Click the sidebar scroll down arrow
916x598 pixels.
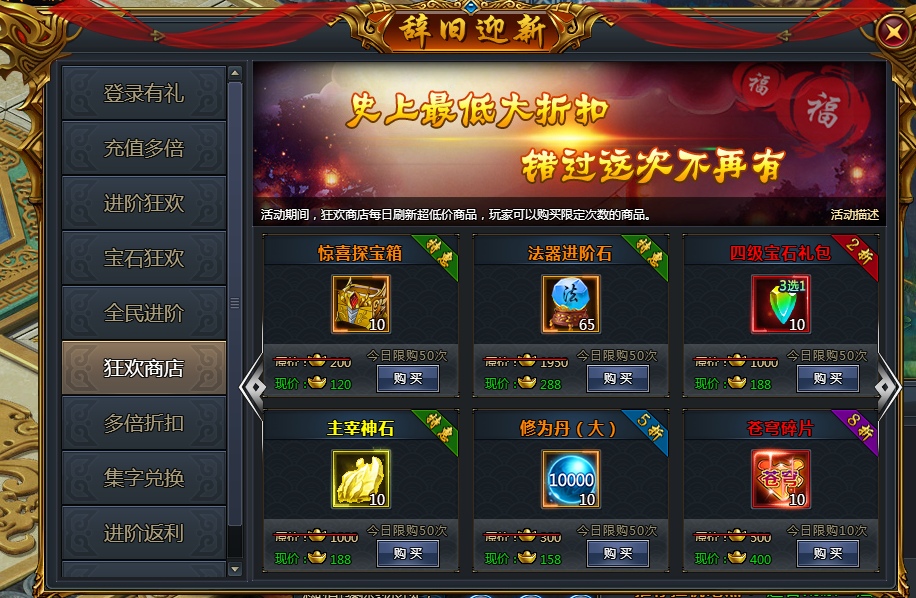point(235,569)
